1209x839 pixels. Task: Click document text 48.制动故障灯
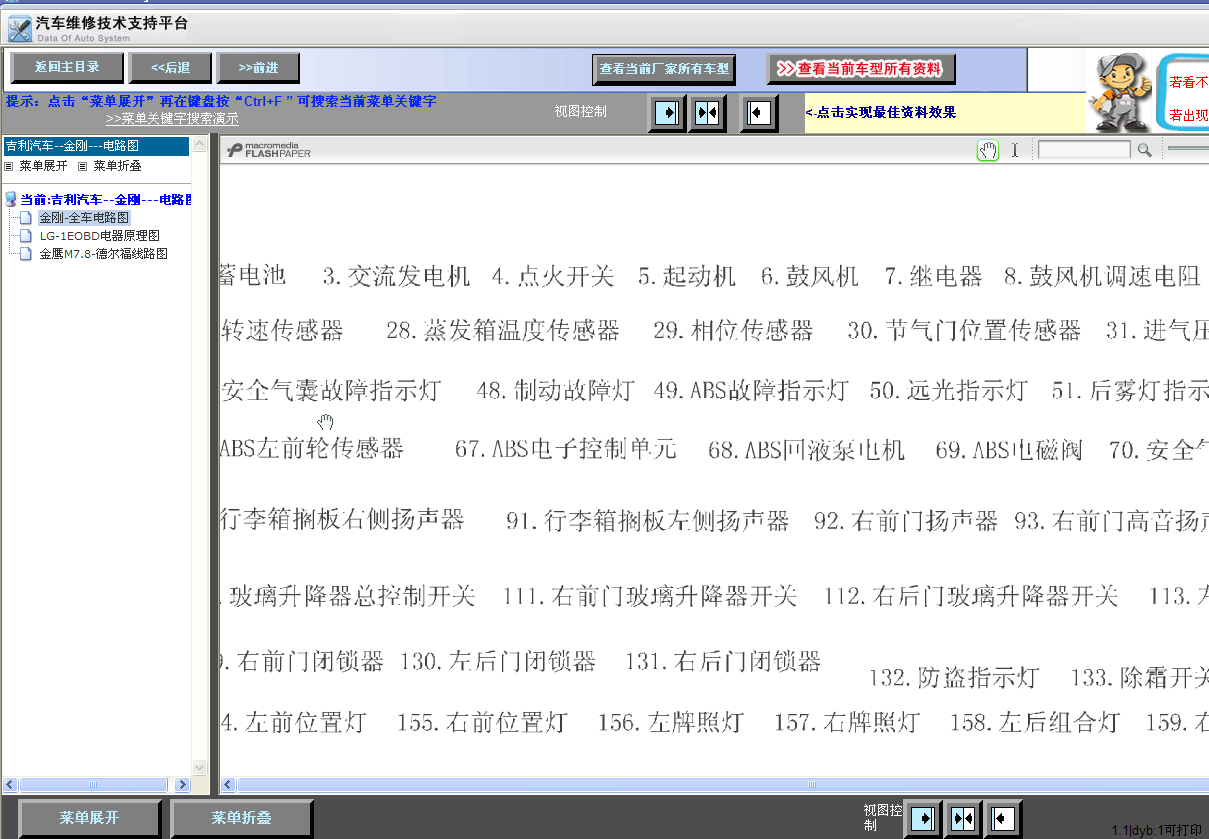(556, 390)
